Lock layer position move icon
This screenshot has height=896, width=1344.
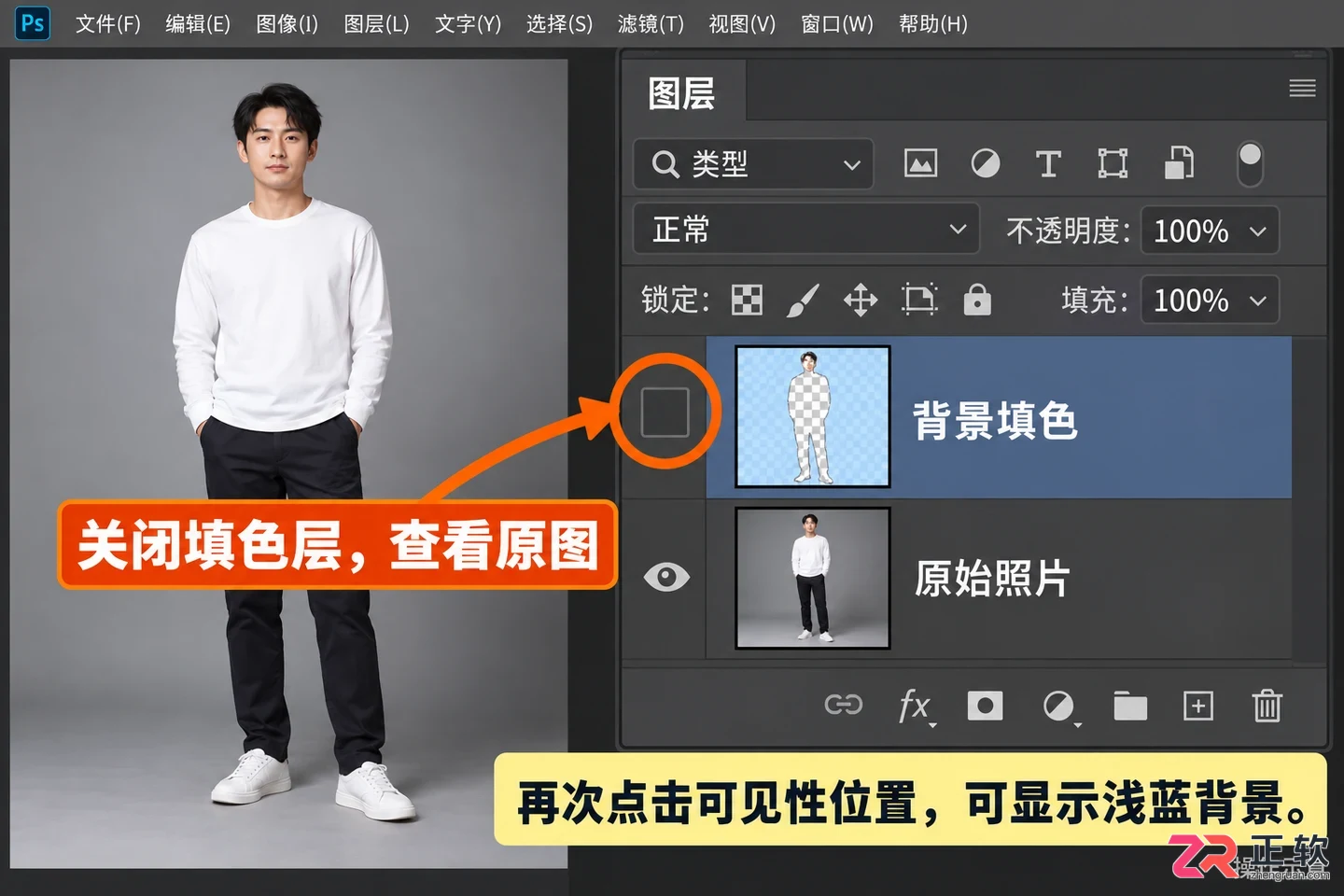(861, 301)
